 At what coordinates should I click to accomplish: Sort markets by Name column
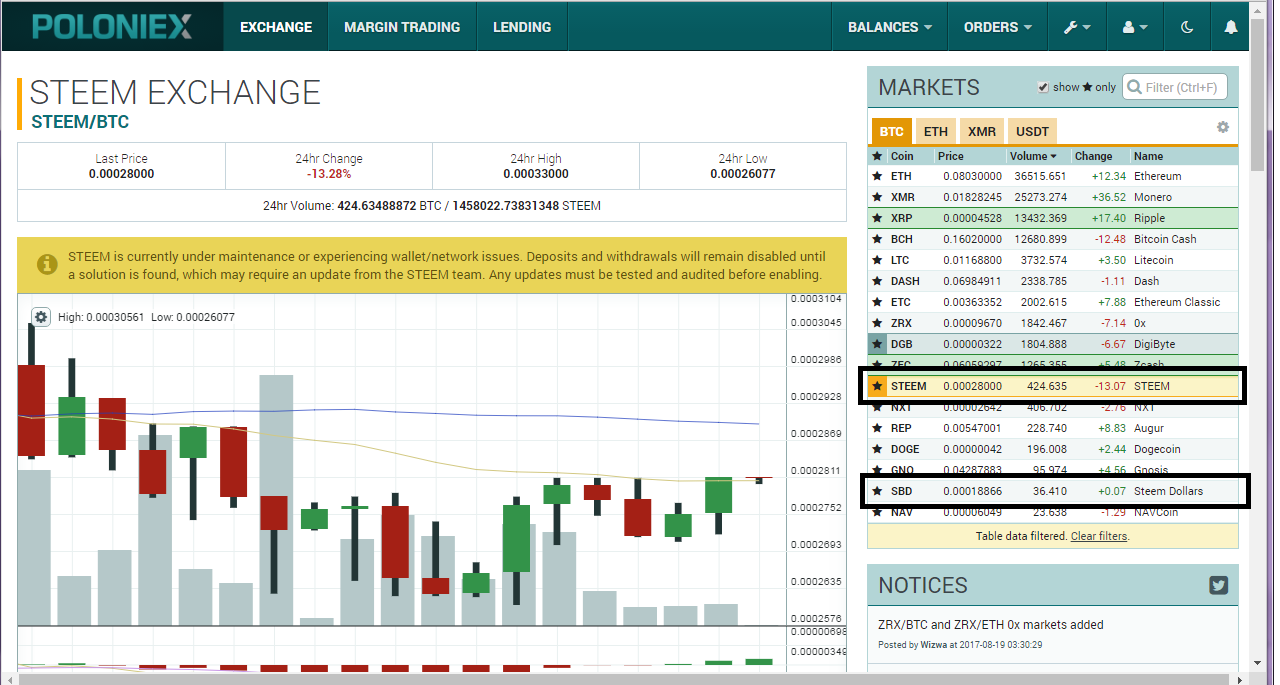(1149, 156)
